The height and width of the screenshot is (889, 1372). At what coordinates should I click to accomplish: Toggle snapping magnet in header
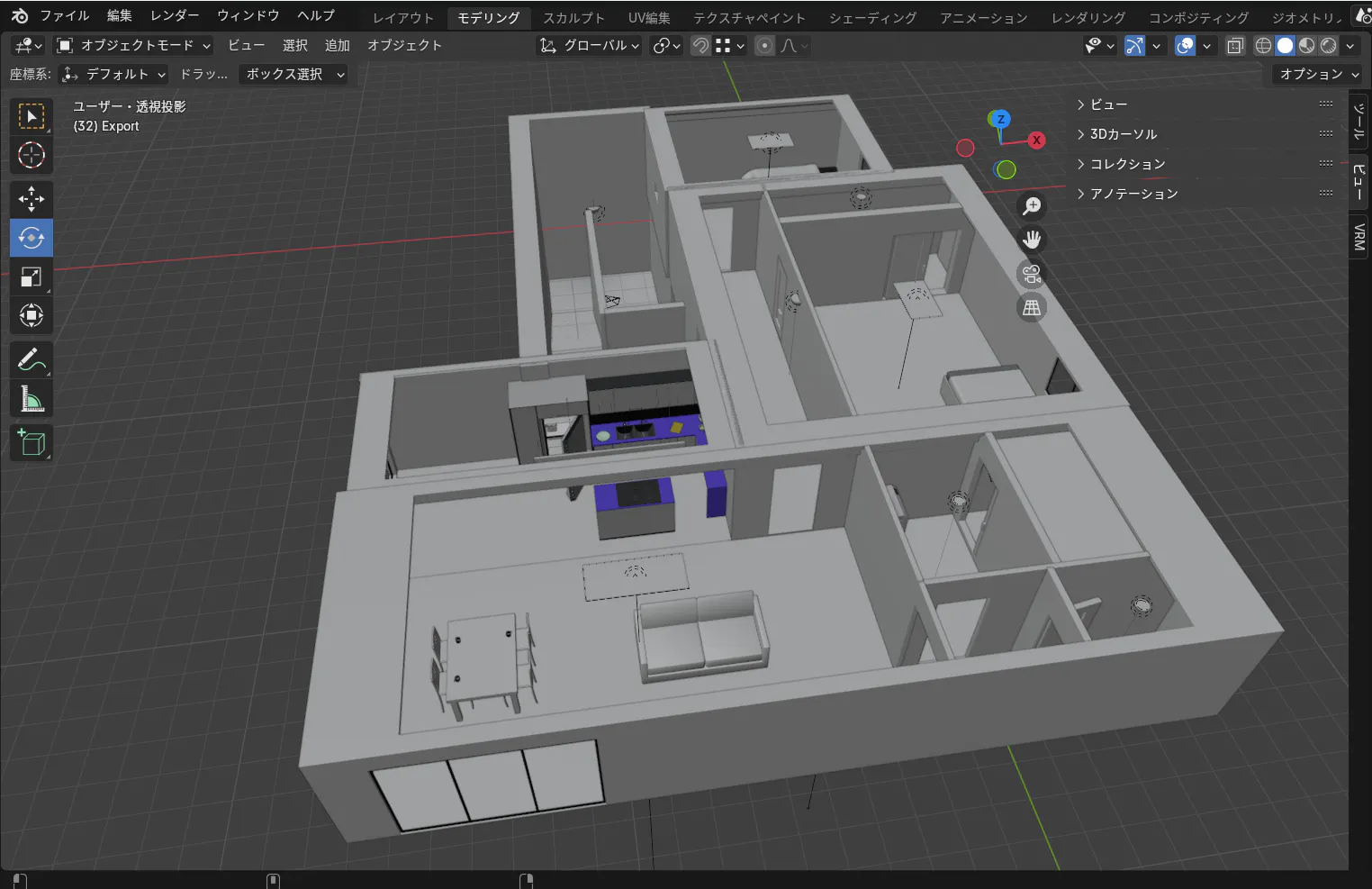pyautogui.click(x=700, y=46)
